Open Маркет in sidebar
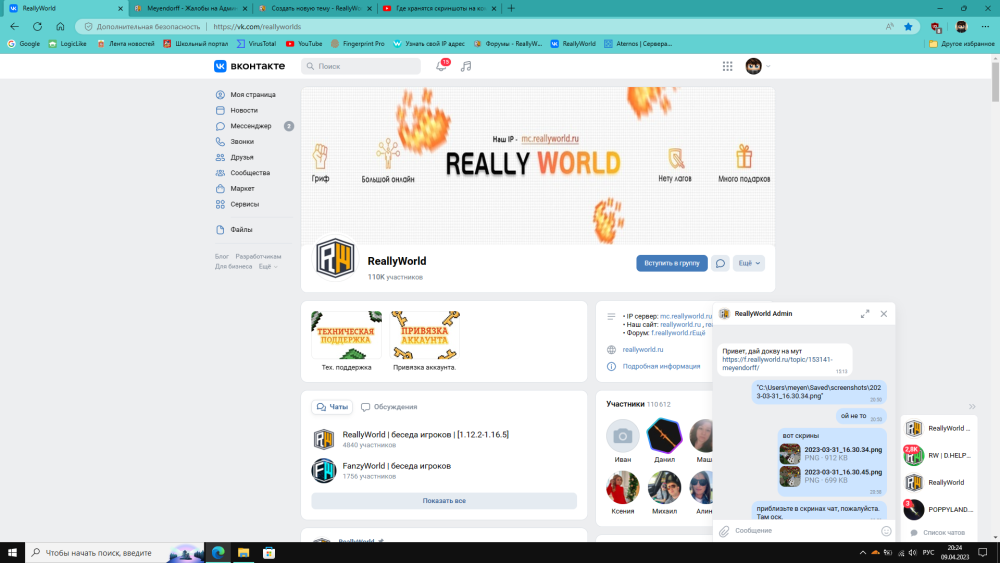Image resolution: width=1000 pixels, height=563 pixels. [242, 189]
